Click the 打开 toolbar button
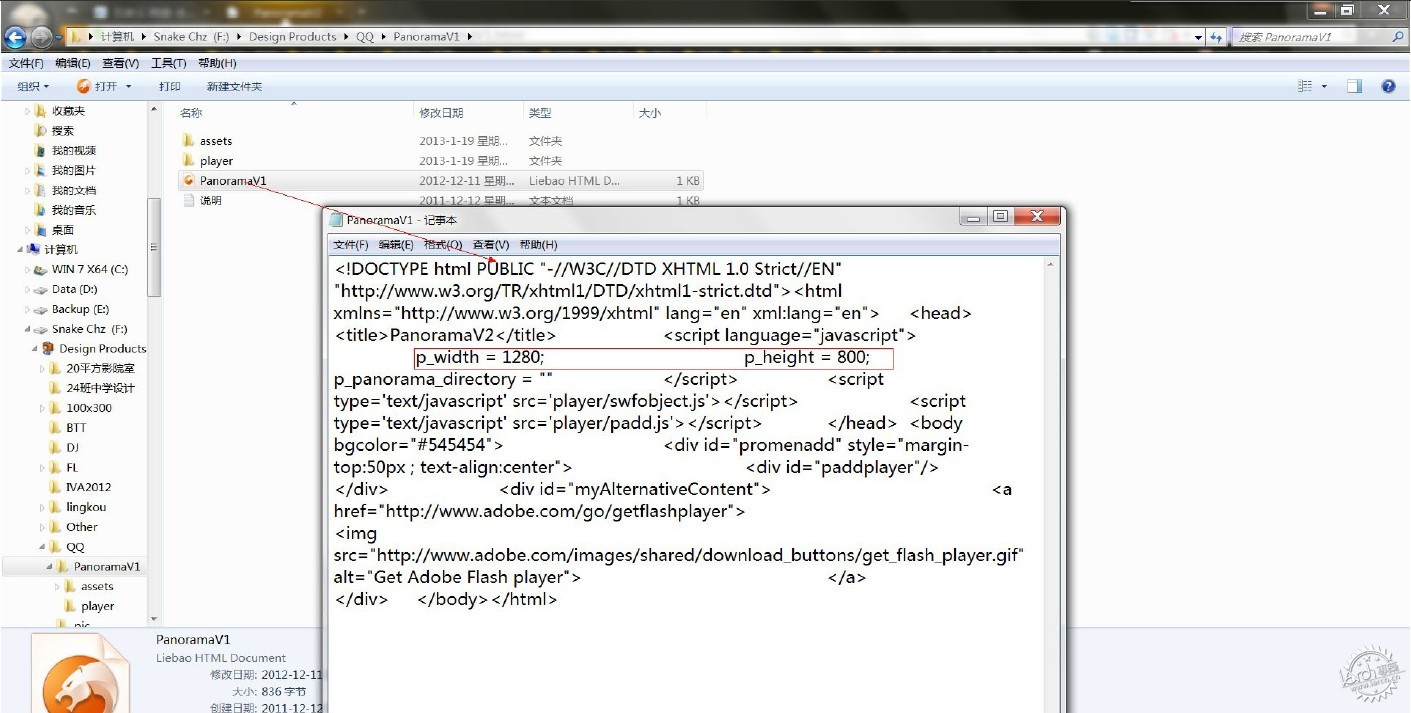This screenshot has height=713, width=1411. click(97, 87)
